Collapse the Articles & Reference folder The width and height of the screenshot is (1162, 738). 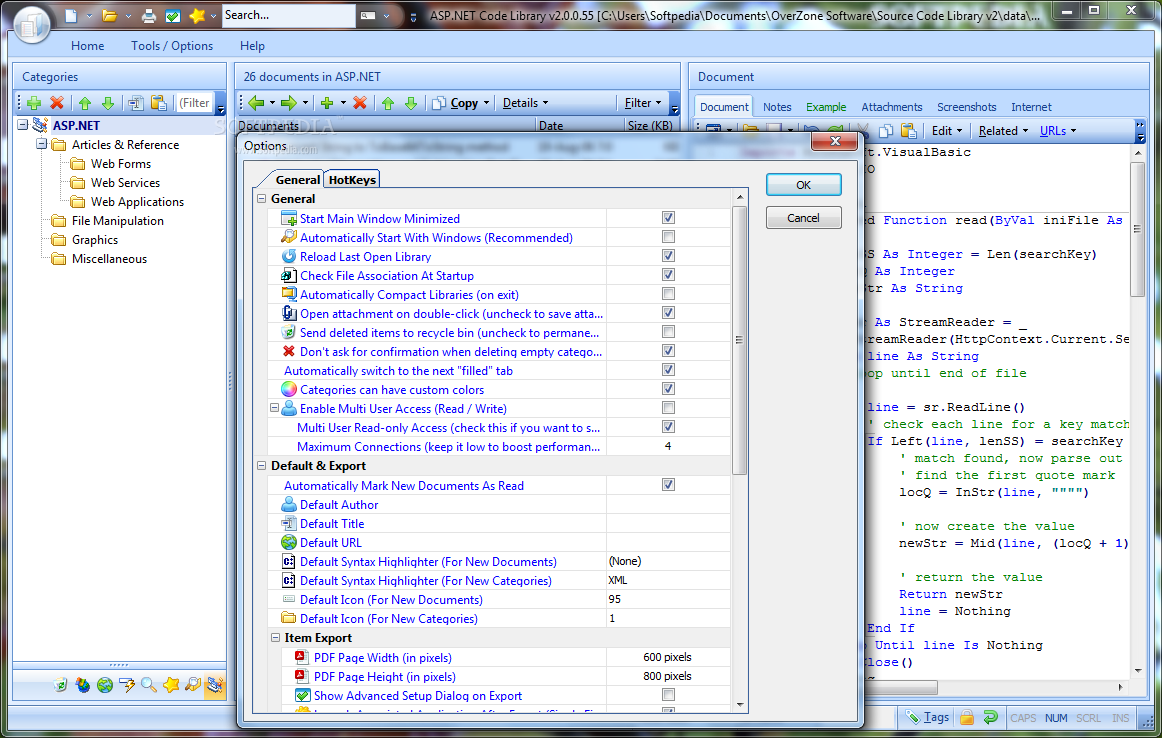42,144
